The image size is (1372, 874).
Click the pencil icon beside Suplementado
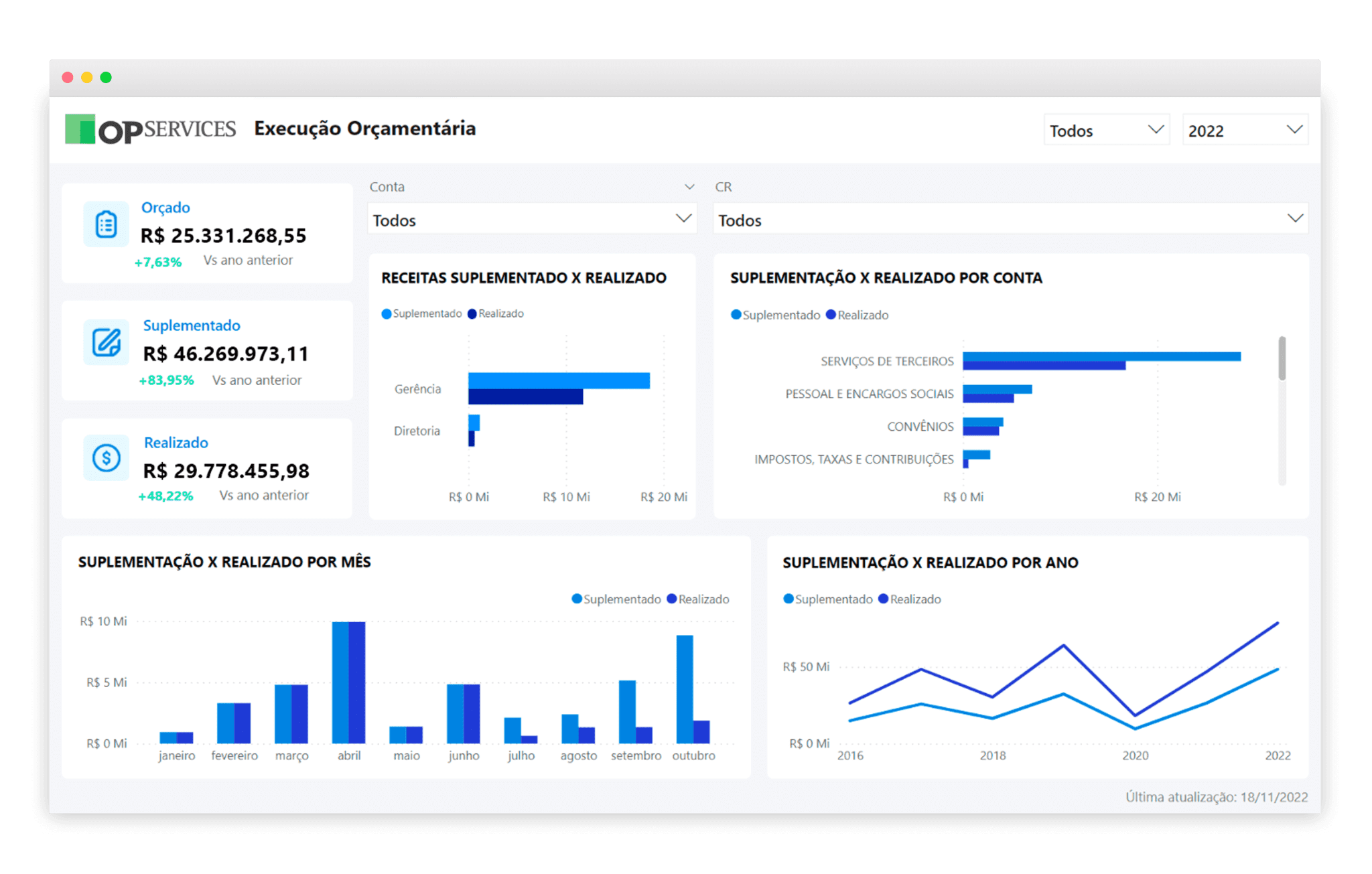click(x=105, y=342)
